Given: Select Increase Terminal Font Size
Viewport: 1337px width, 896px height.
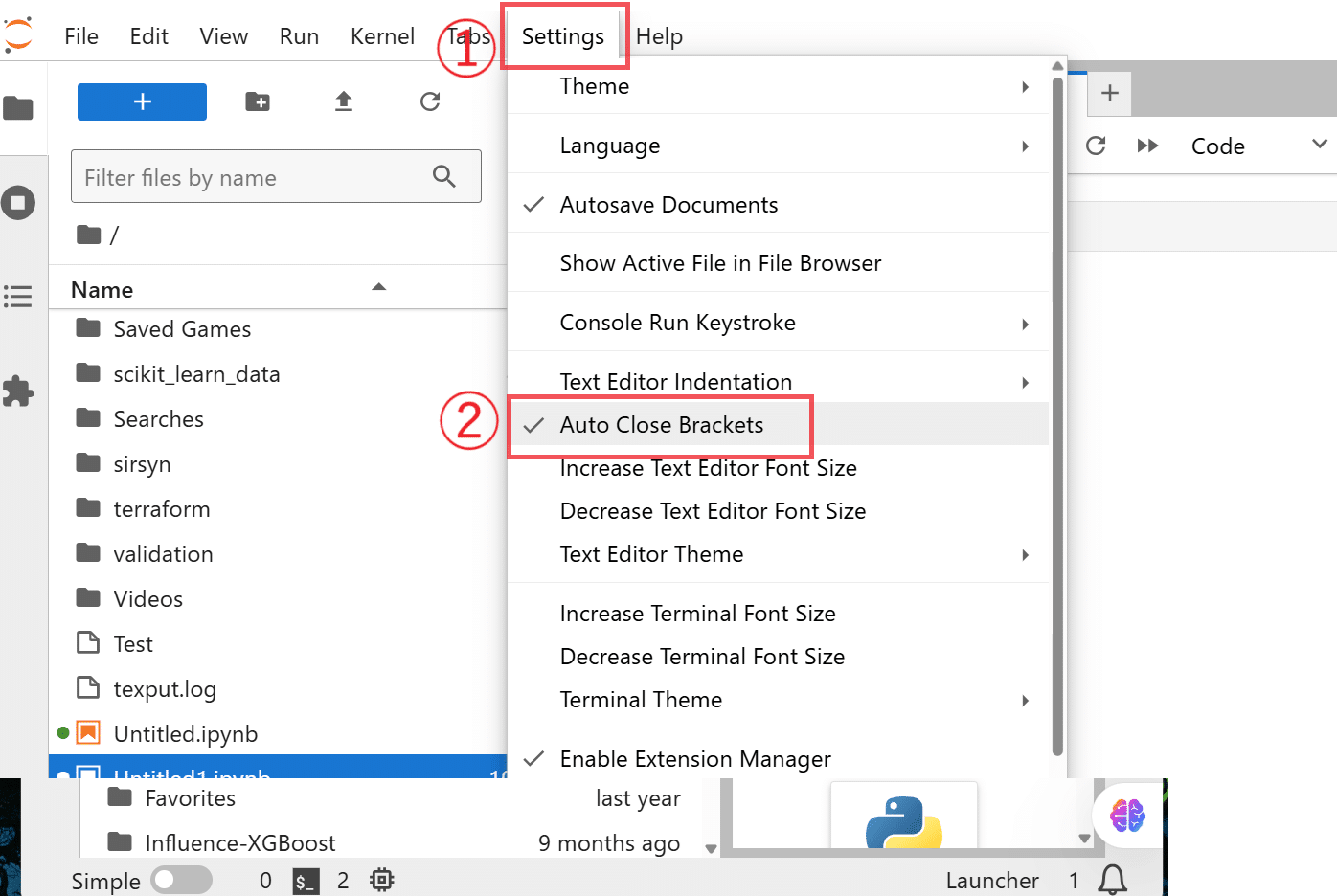Looking at the screenshot, I should 697,614.
